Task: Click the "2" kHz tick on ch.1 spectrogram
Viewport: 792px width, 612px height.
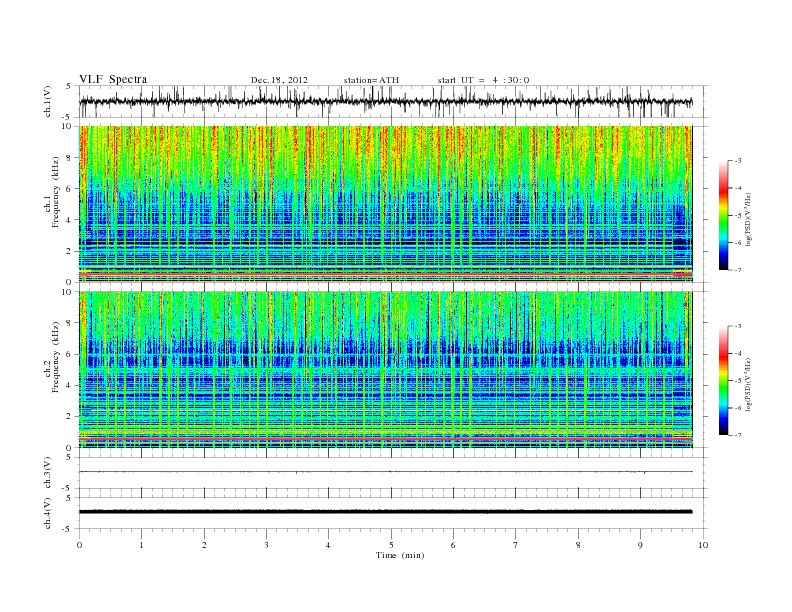Action: (x=70, y=251)
